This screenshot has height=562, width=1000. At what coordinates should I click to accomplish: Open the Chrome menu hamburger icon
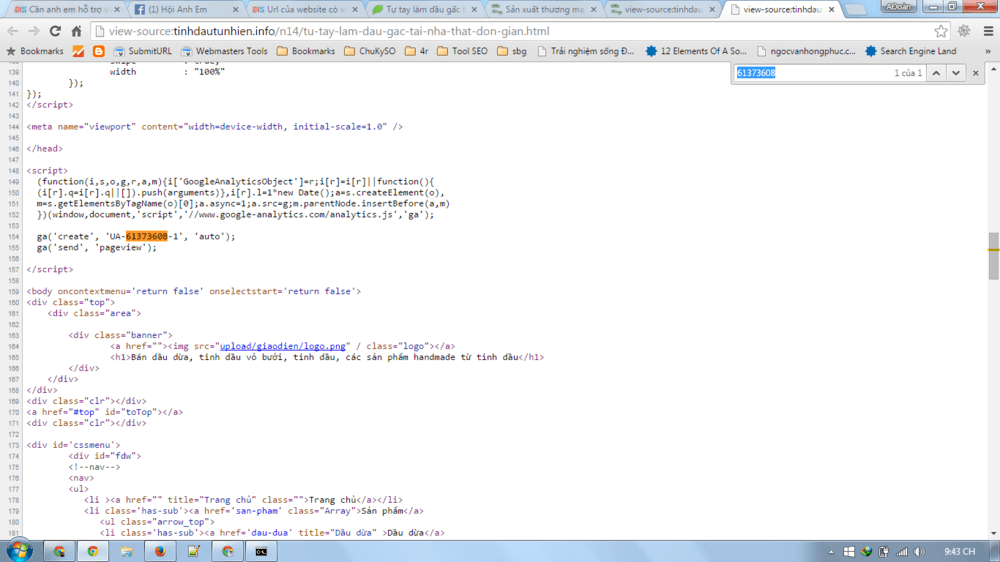pyautogui.click(x=988, y=31)
